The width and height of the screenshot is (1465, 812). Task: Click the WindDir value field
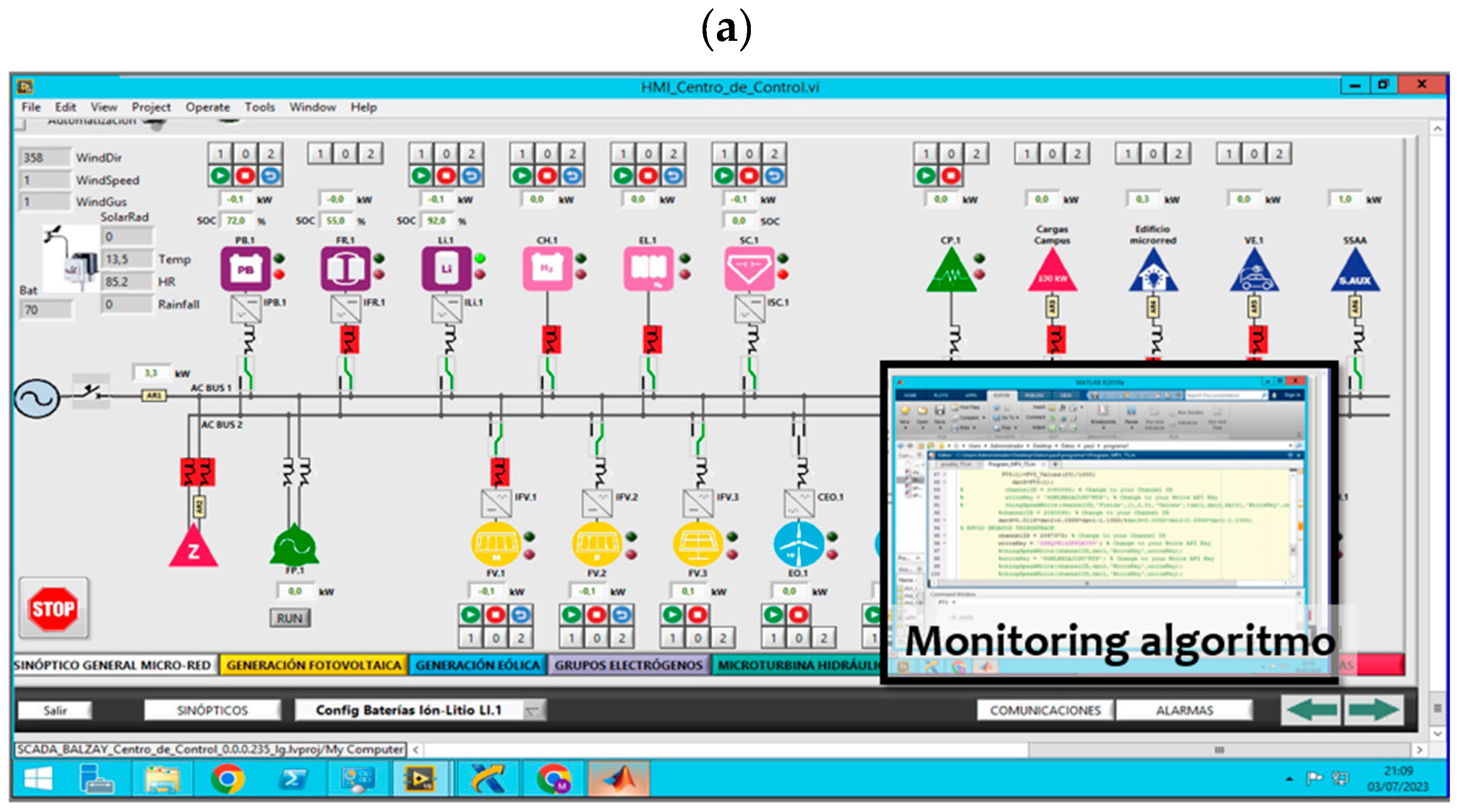(45, 158)
